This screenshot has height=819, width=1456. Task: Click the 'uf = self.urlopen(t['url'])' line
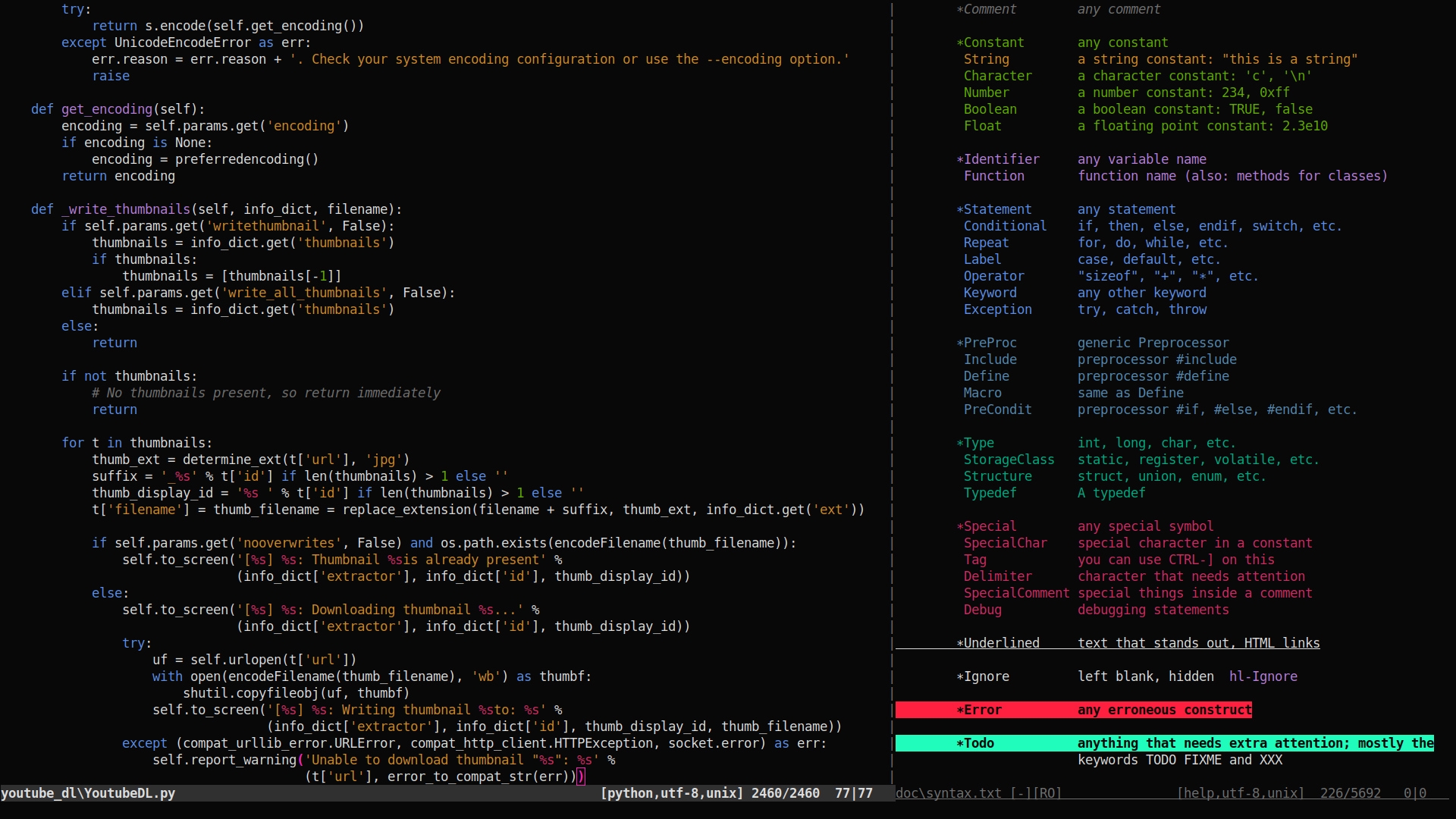[x=254, y=660]
